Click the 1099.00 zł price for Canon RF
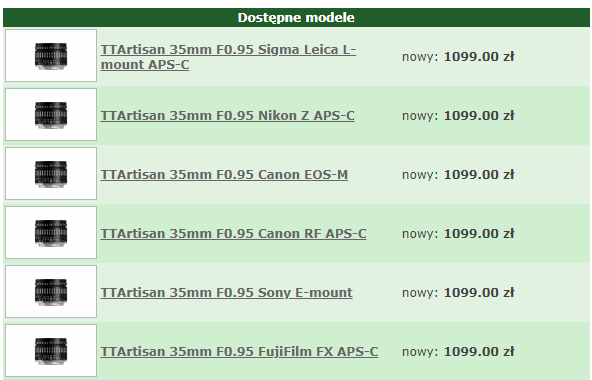The image size is (592, 380). (479, 233)
